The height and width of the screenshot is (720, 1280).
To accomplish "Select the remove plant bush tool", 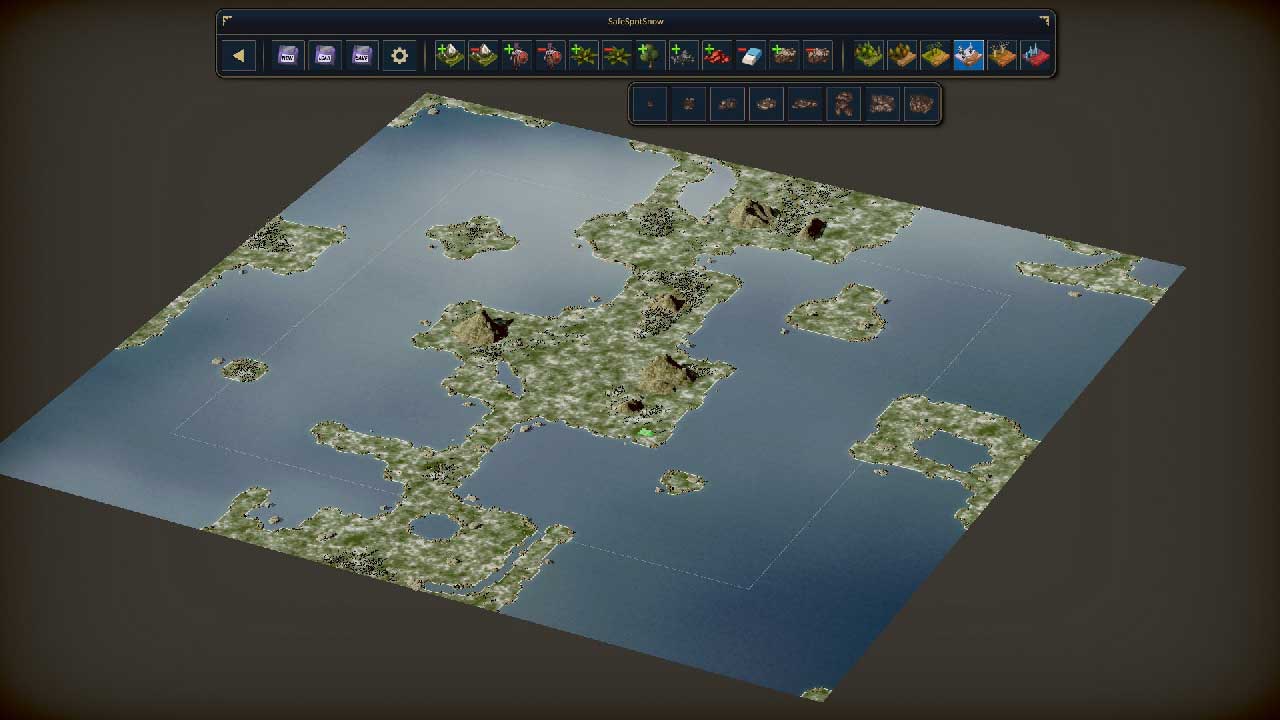I will 616,55.
